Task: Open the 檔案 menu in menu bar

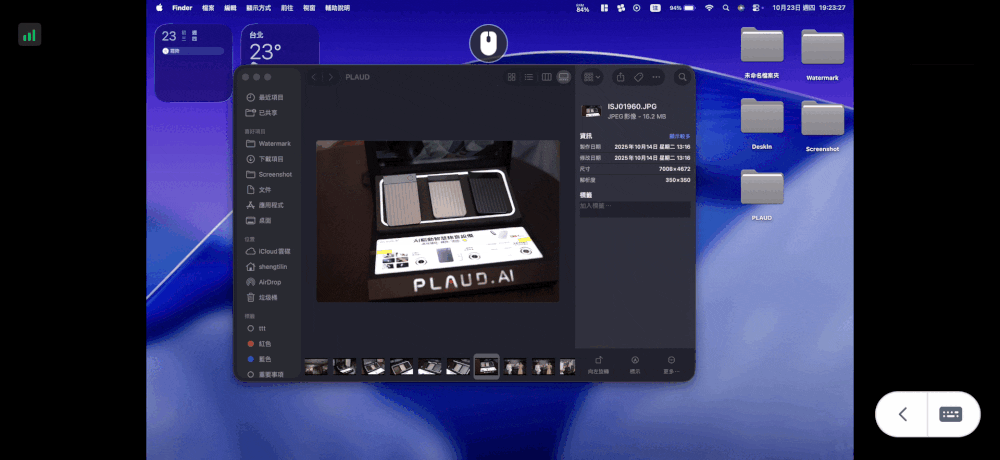Action: tap(208, 7)
